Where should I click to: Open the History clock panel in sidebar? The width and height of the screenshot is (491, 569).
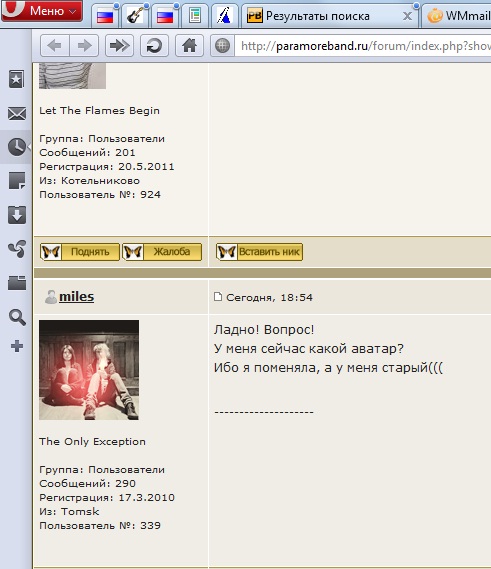(17, 147)
